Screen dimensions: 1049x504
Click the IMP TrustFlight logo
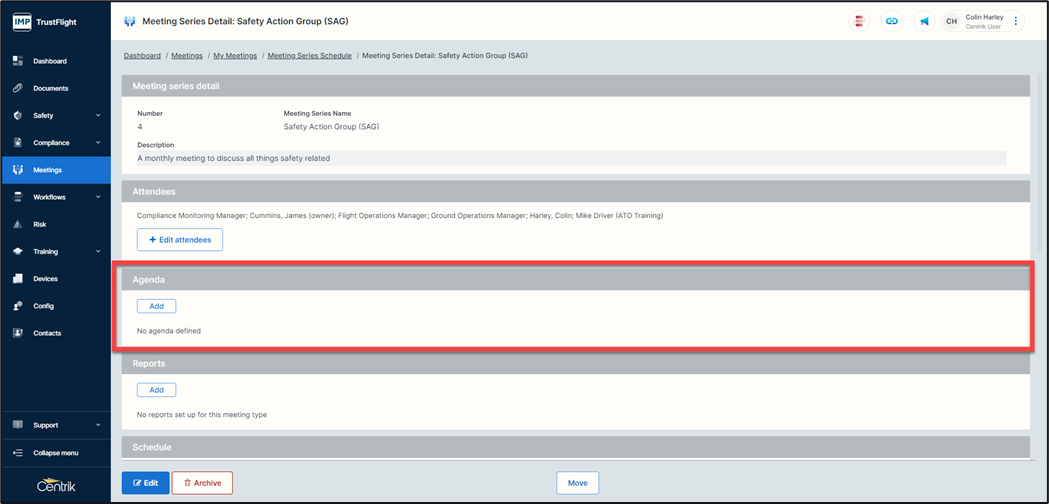[45, 21]
